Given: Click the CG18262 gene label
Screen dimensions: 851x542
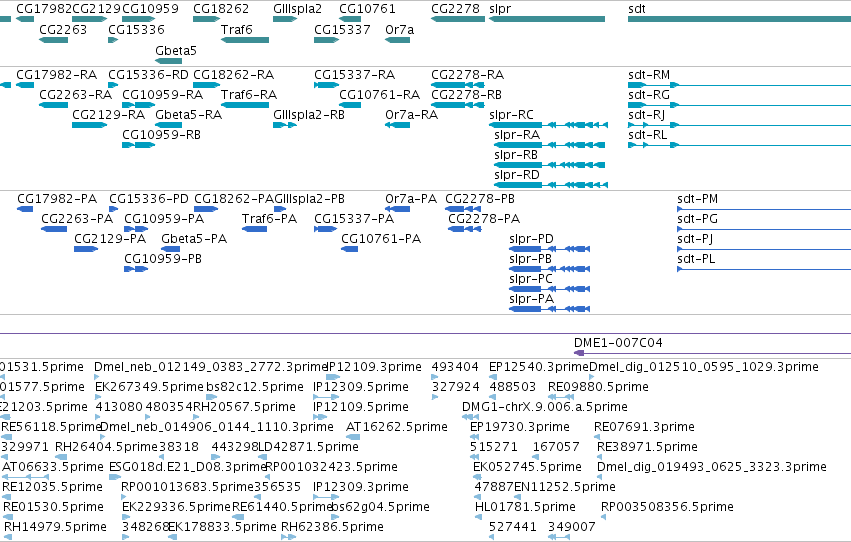Looking at the screenshot, I should click(x=221, y=9).
